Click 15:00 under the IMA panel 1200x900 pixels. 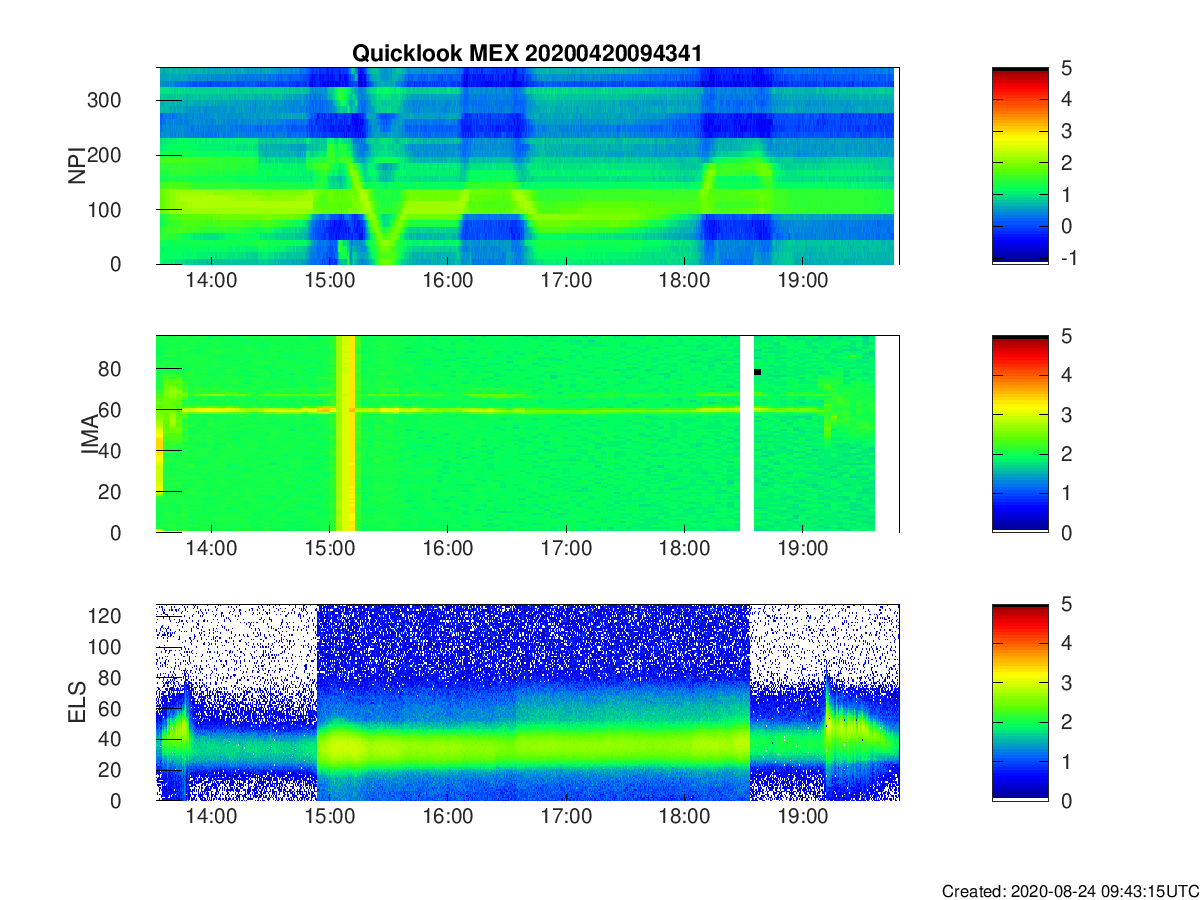point(330,549)
